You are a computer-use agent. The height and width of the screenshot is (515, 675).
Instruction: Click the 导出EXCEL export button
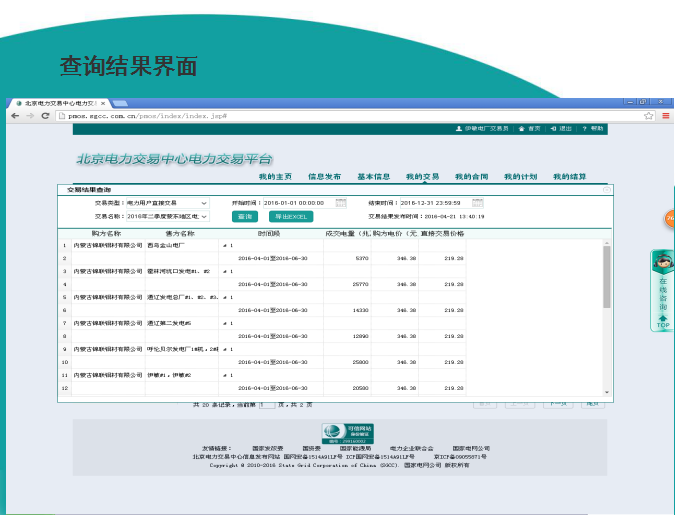(290, 216)
